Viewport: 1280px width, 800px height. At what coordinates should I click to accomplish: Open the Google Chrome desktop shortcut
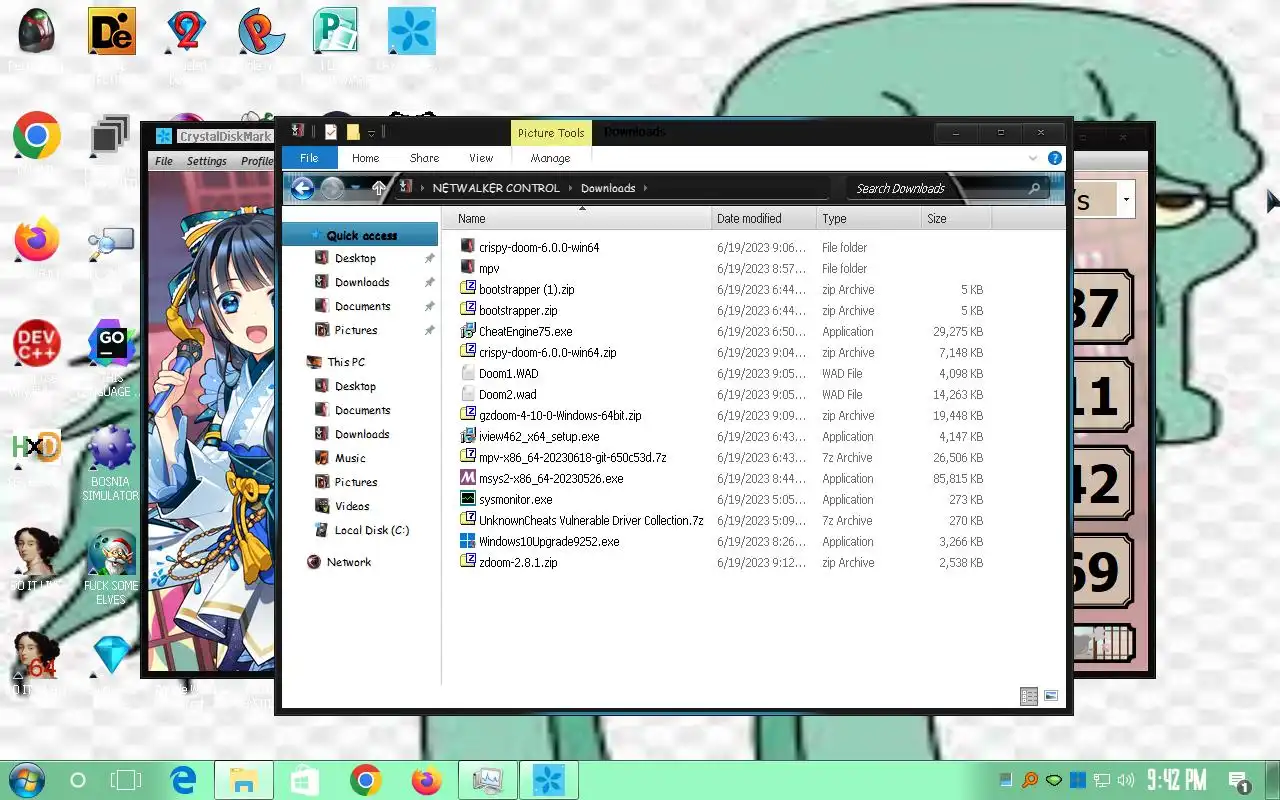pyautogui.click(x=37, y=135)
